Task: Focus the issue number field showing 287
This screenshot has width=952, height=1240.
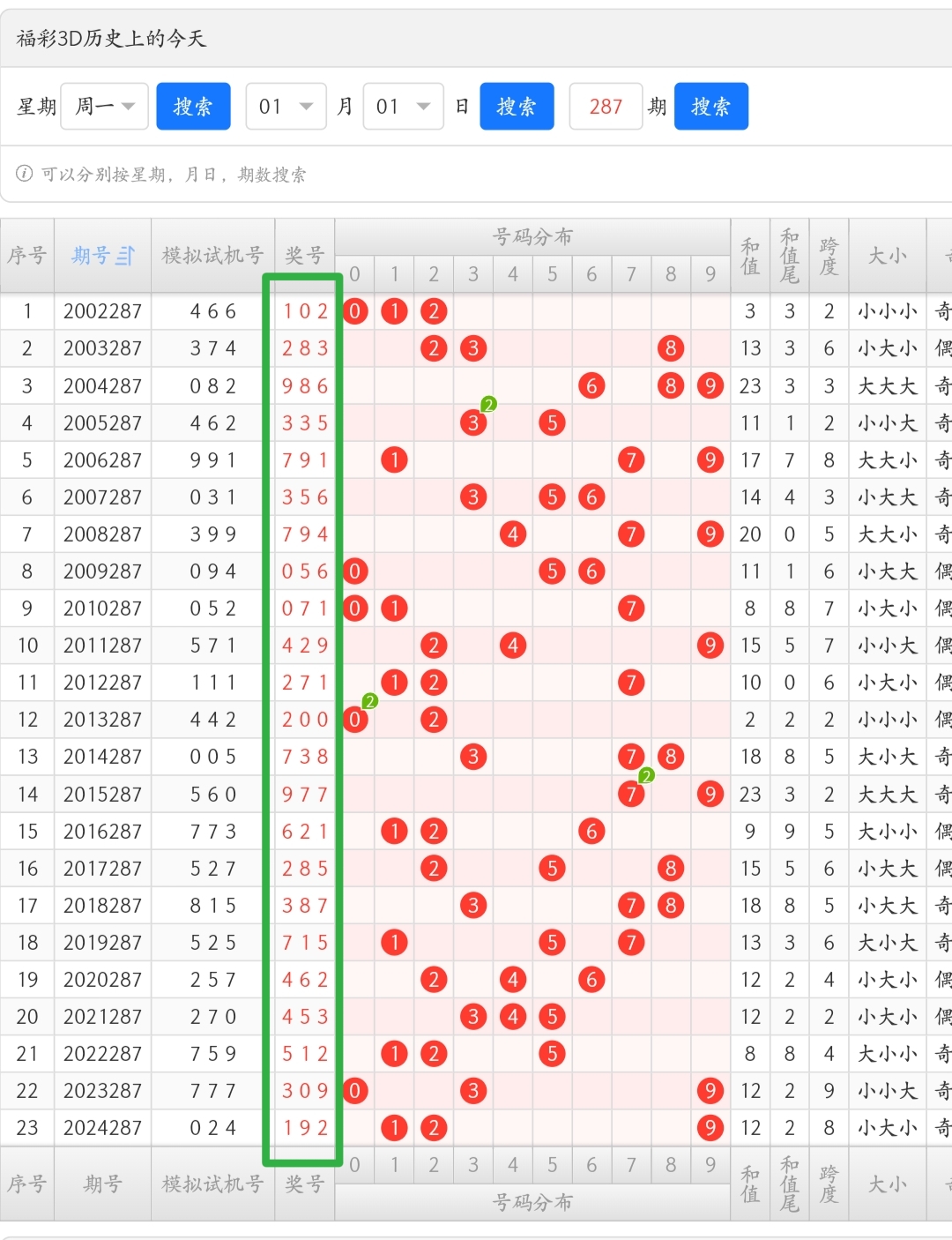Action: (x=606, y=107)
